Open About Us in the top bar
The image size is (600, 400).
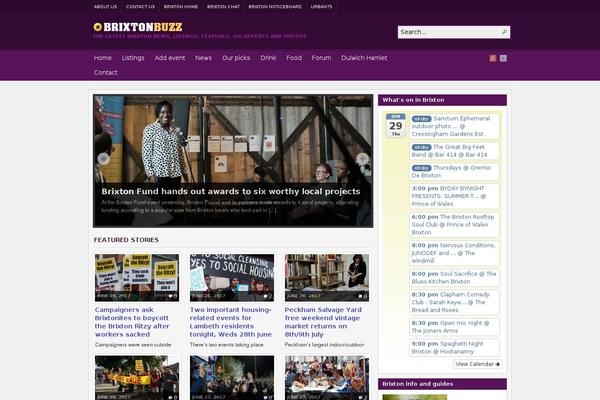pyautogui.click(x=105, y=7)
